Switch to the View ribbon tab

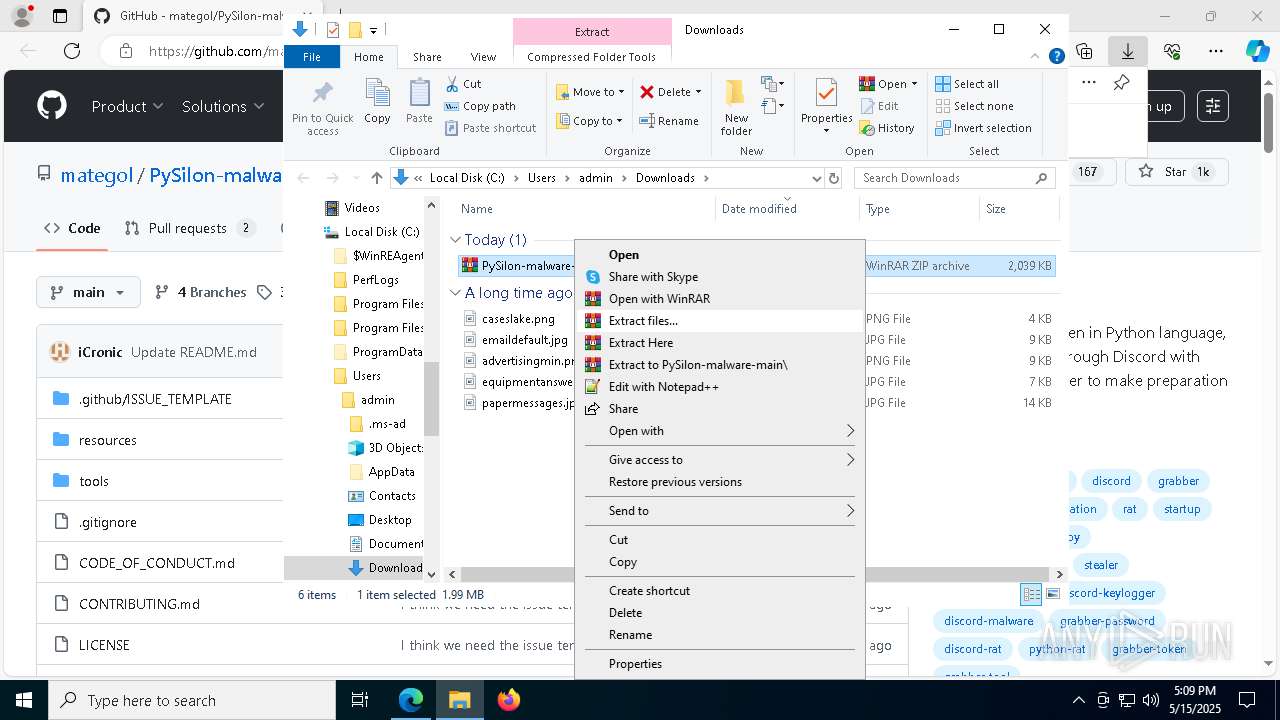click(483, 57)
